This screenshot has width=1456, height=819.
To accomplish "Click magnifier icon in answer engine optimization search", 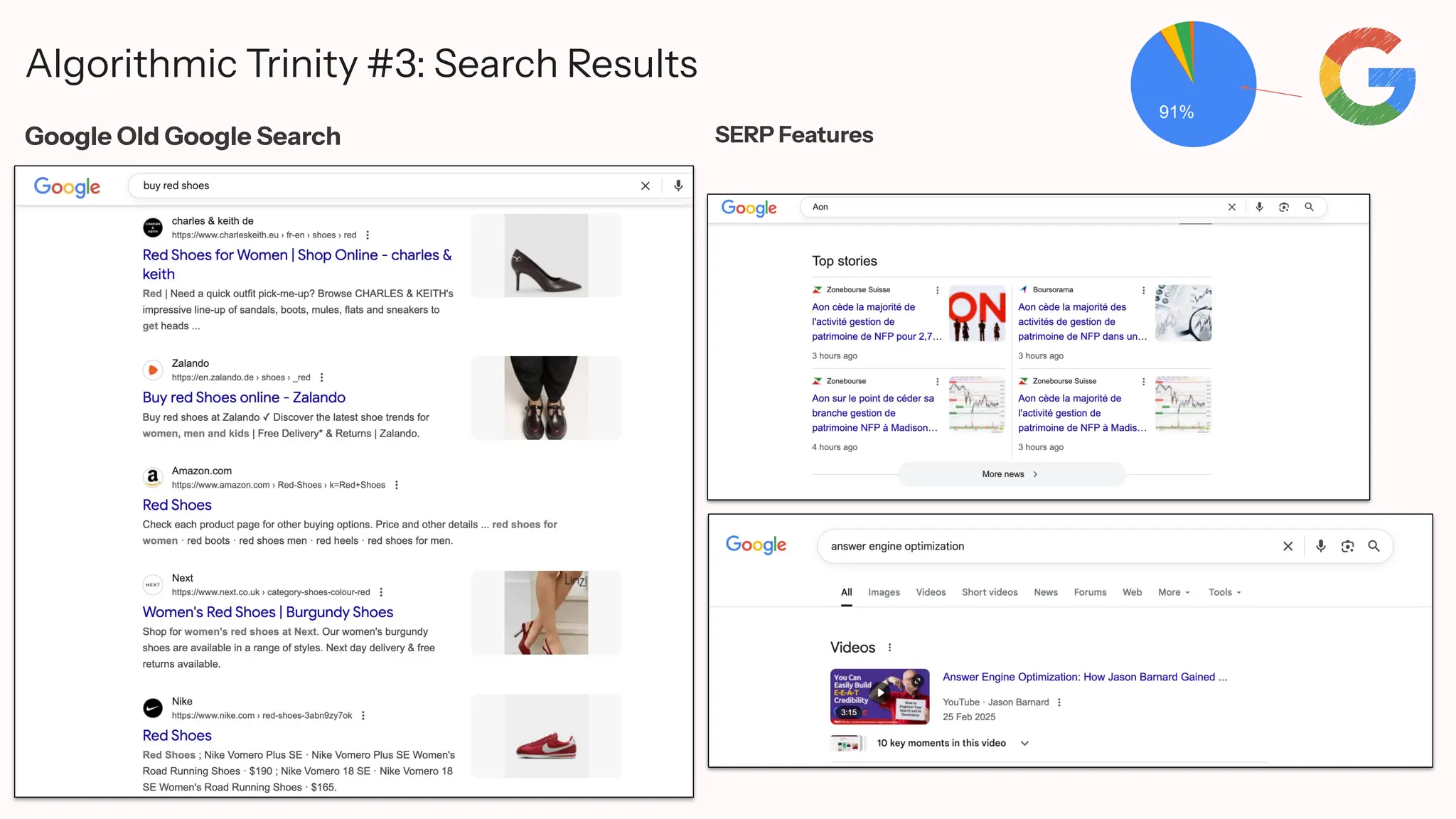I will [x=1374, y=546].
